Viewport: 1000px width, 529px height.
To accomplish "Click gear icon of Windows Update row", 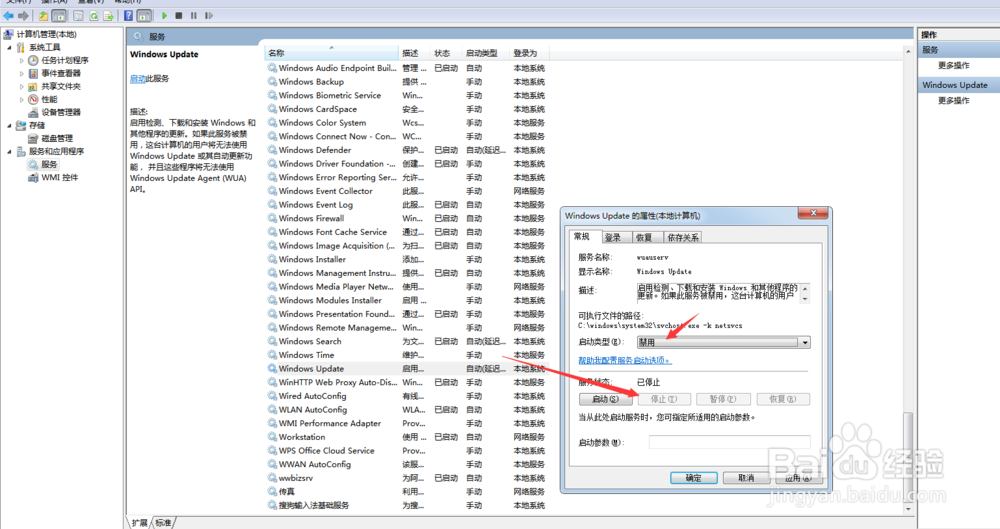I will click(x=272, y=368).
